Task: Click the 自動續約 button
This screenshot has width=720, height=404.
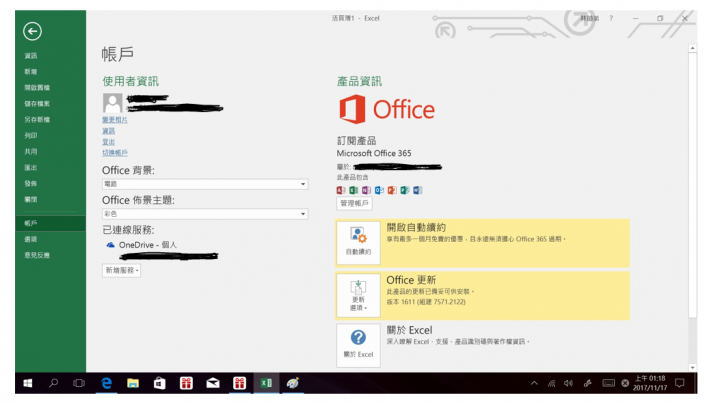Action: 358,243
